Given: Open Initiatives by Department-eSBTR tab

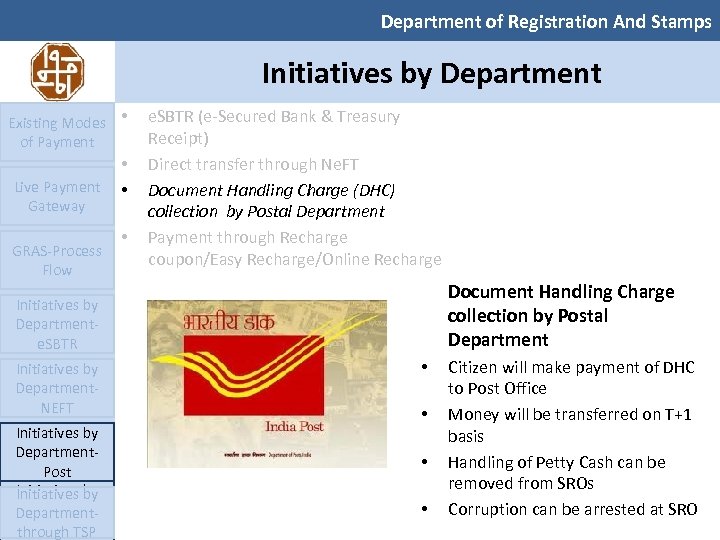Looking at the screenshot, I should click(x=57, y=324).
